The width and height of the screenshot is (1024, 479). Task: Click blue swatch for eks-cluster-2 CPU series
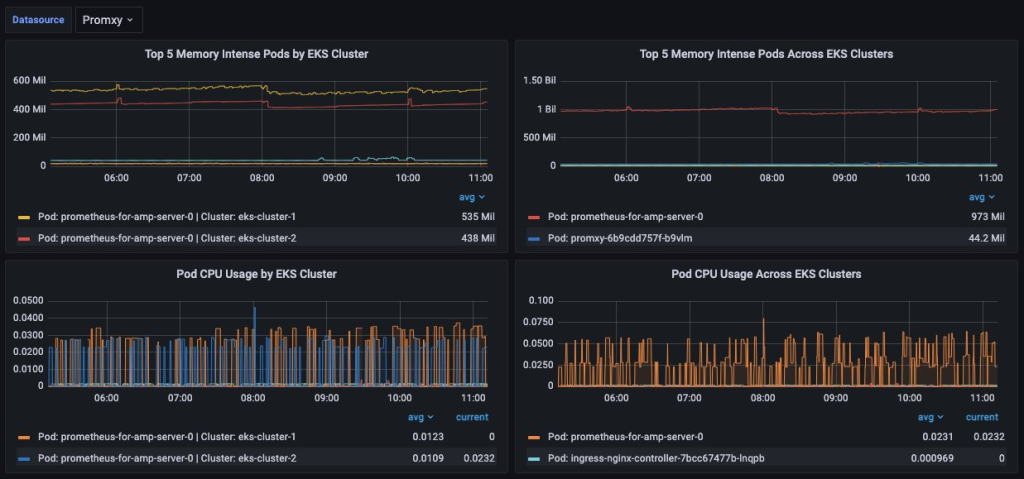[24, 458]
